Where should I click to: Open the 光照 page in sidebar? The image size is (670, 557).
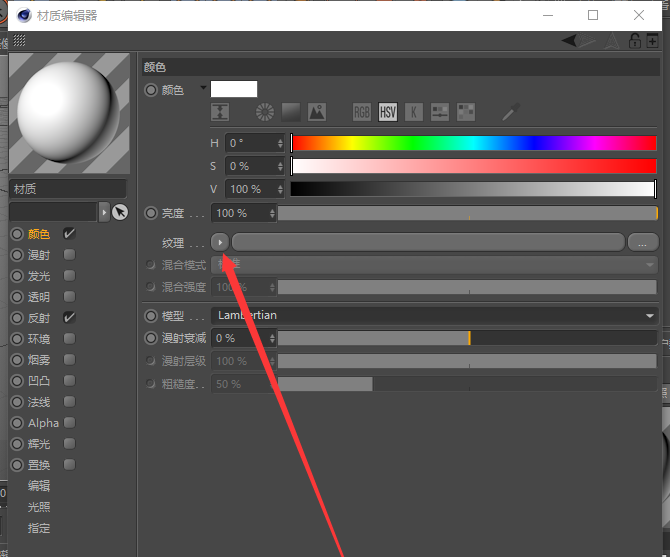click(39, 507)
